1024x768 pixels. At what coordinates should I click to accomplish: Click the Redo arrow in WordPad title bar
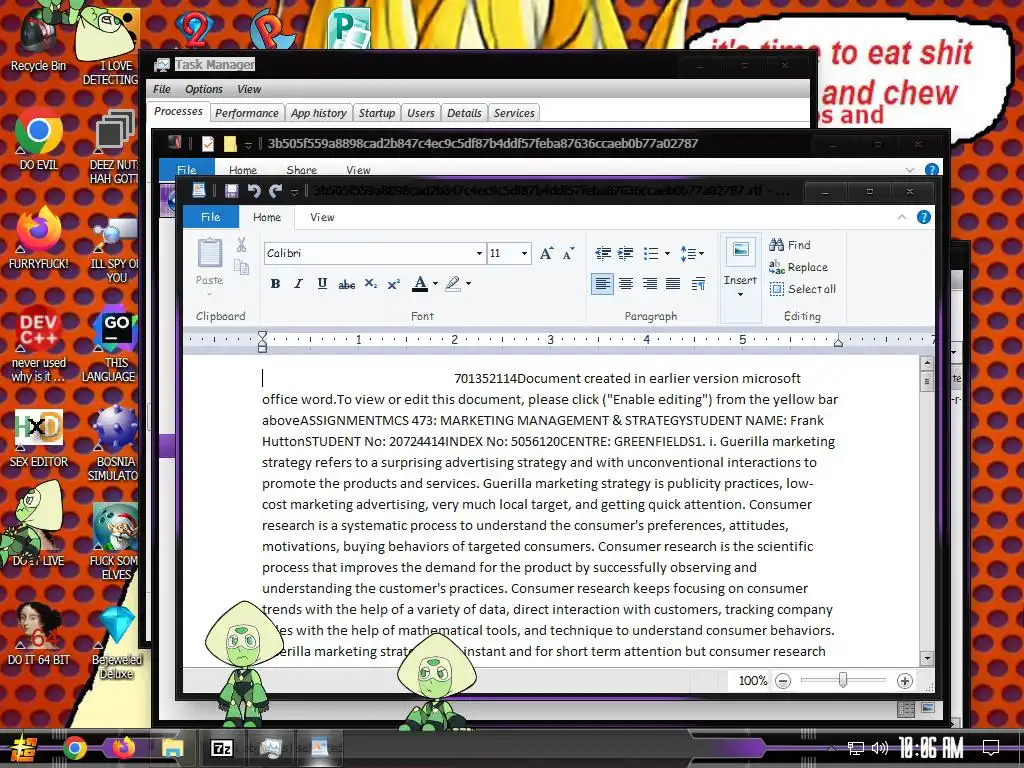click(x=276, y=191)
